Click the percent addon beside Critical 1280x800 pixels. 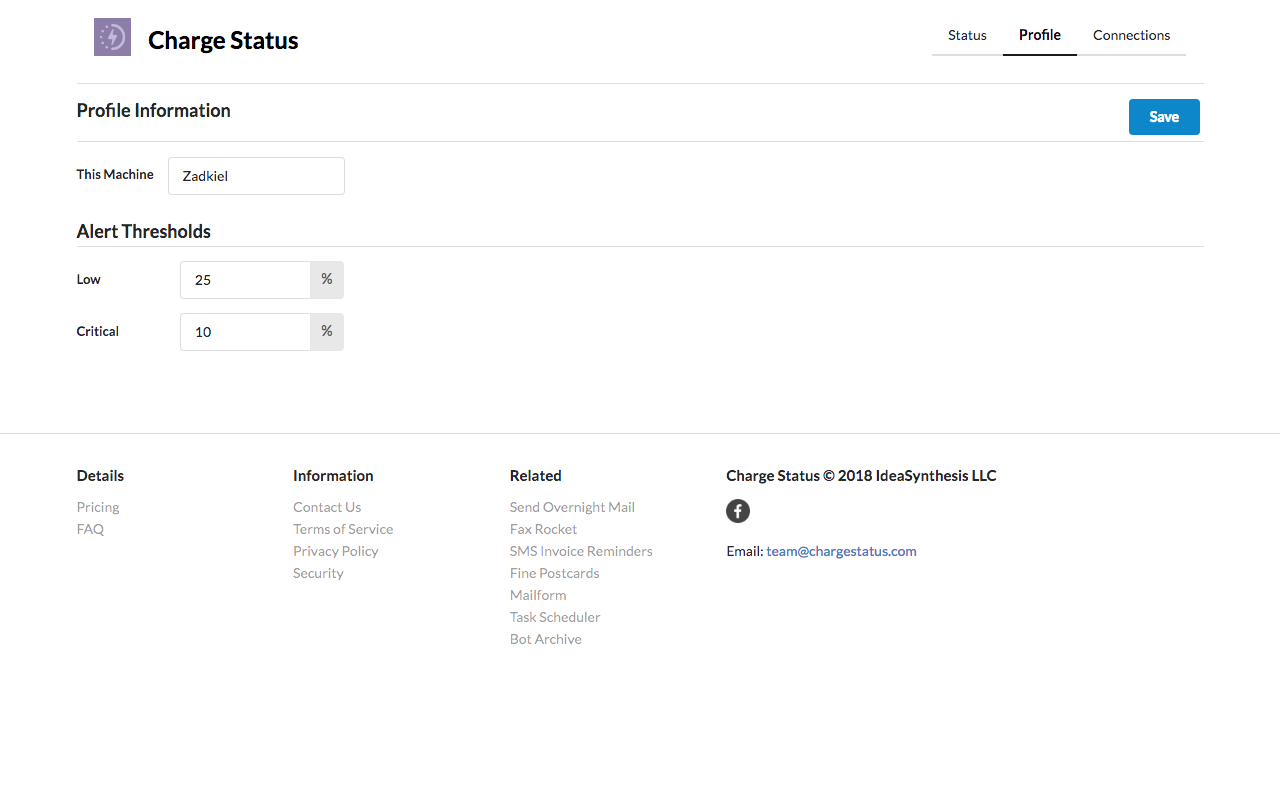327,332
